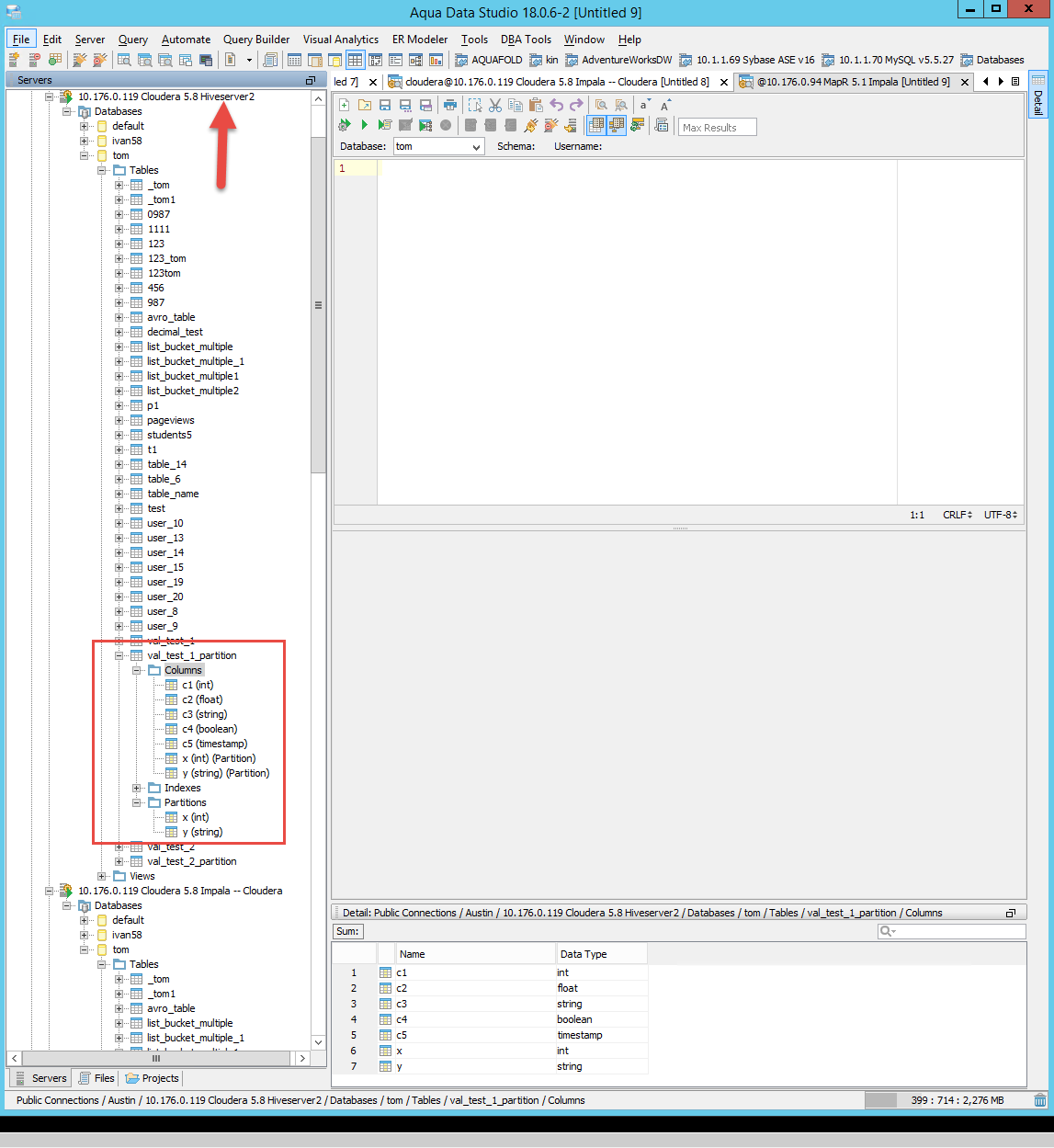The image size is (1054, 1148).
Task: Click the green Execute play arrow icon
Action: point(365,125)
